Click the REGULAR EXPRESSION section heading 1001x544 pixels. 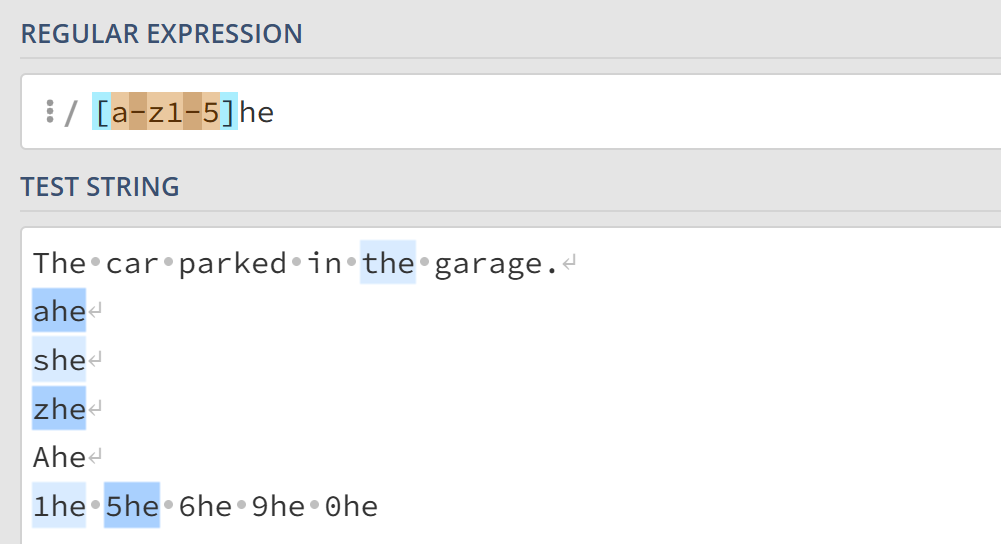[x=162, y=33]
